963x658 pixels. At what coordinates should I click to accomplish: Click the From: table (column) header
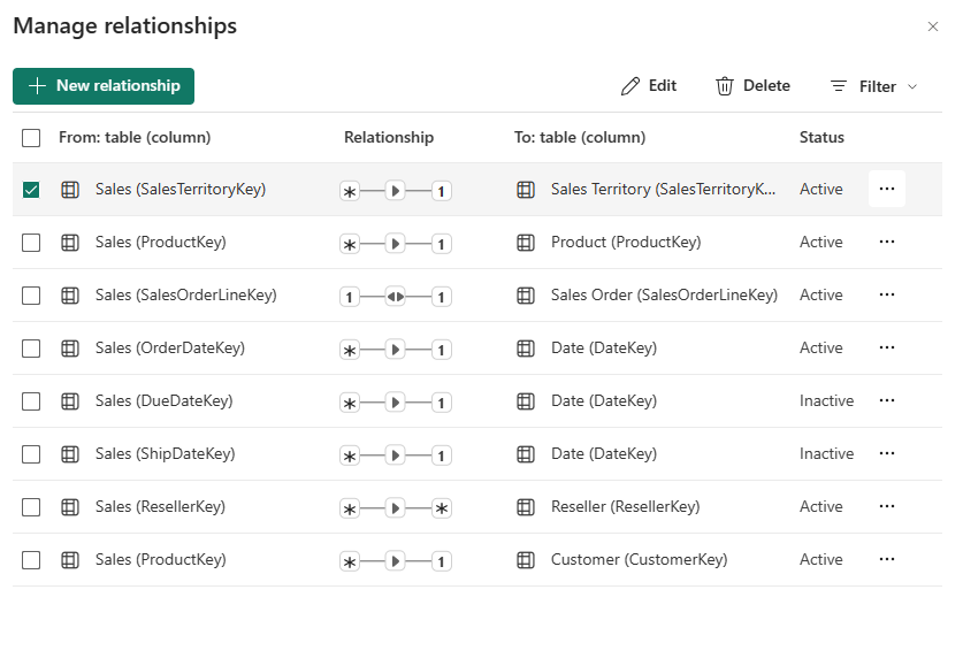coord(135,138)
